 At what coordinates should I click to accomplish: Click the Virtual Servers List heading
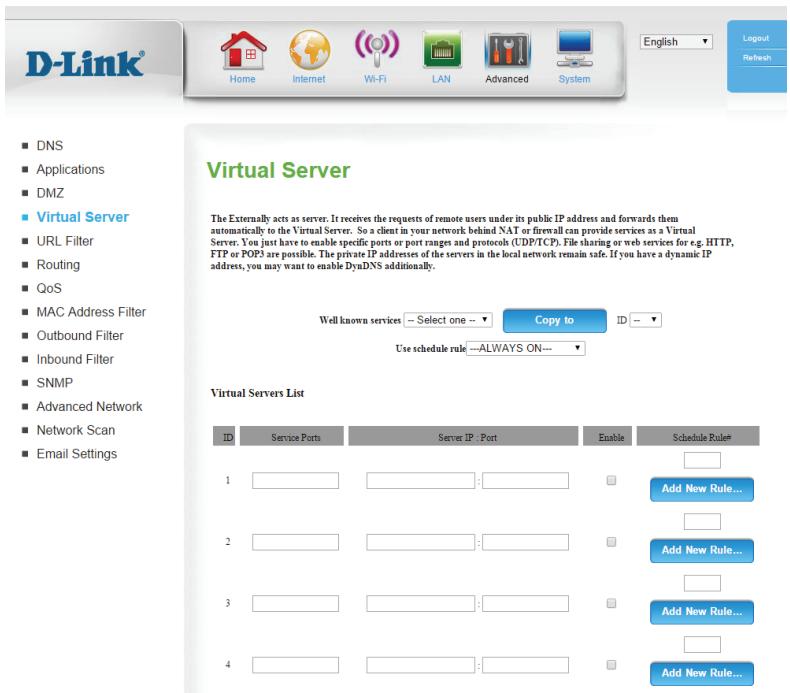[x=257, y=393]
